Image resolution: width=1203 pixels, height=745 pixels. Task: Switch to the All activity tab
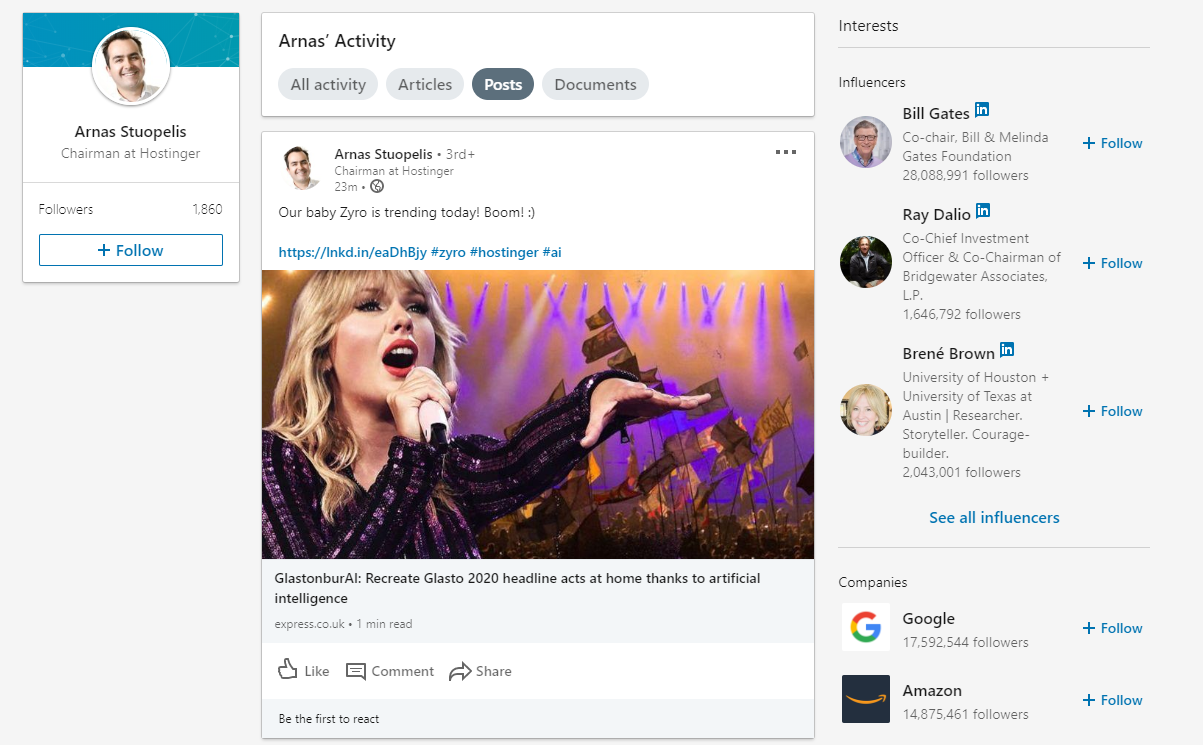point(328,84)
